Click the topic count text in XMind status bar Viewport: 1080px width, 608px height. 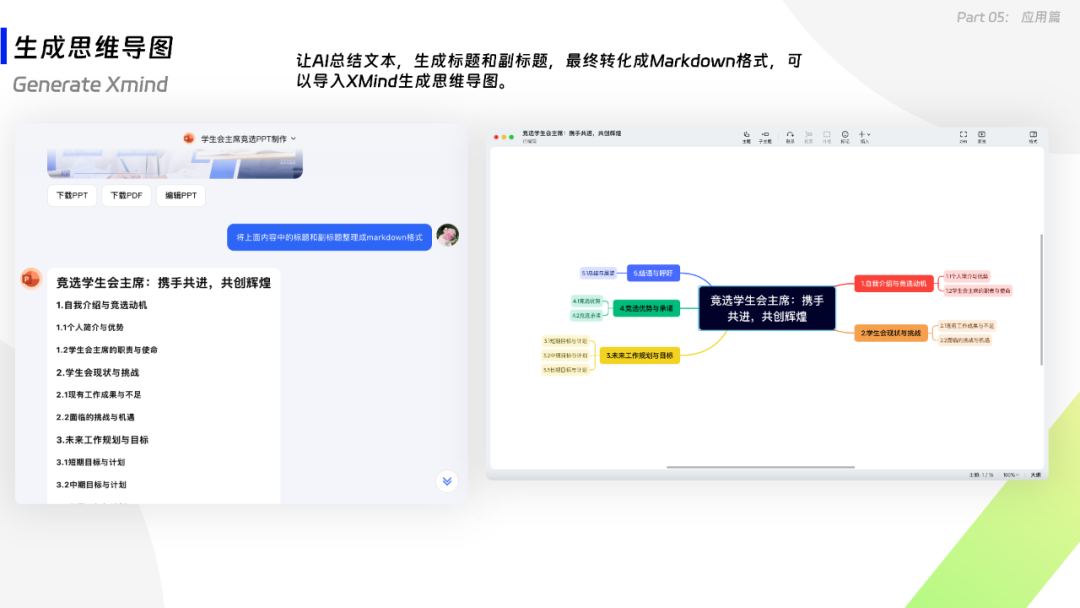pyautogui.click(x=982, y=475)
